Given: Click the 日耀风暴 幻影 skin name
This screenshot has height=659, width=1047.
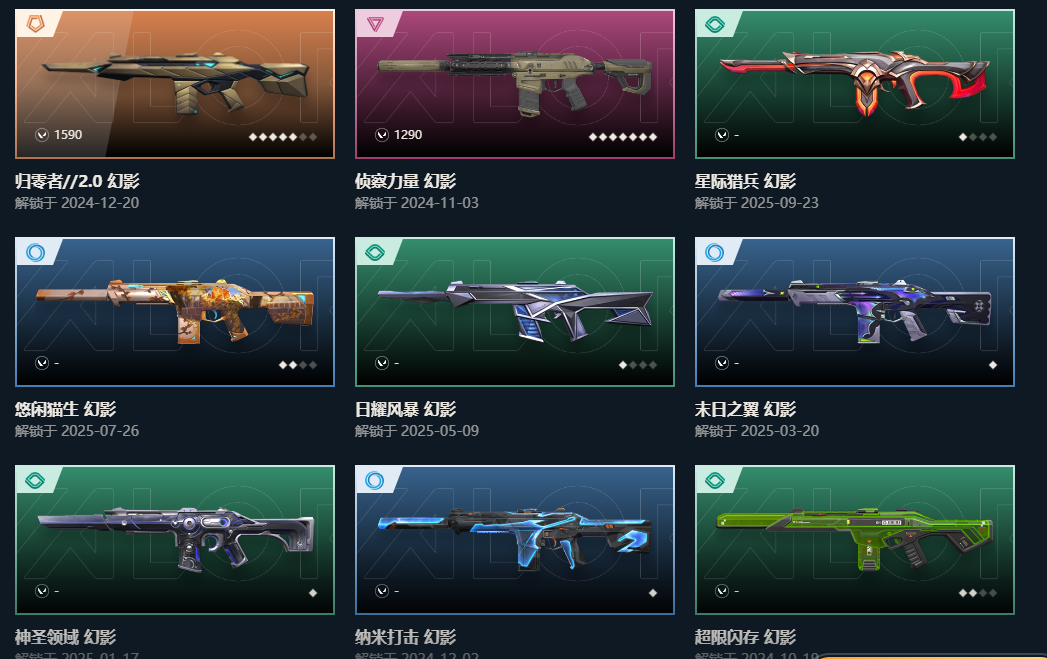Looking at the screenshot, I should pos(405,409).
